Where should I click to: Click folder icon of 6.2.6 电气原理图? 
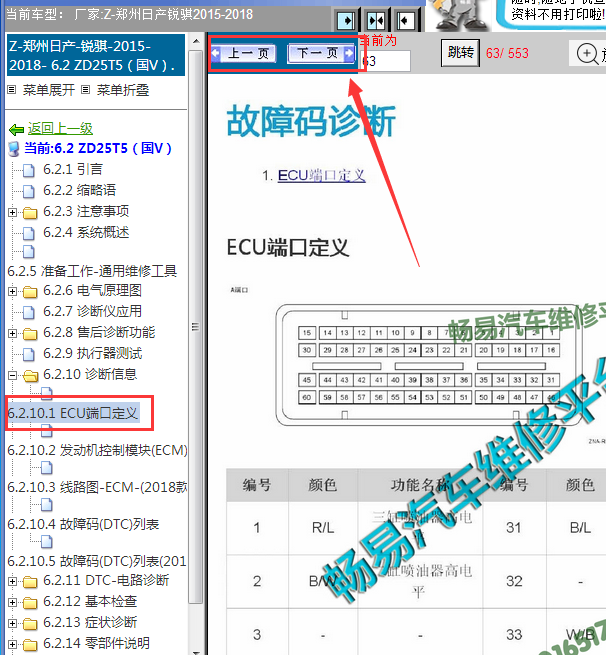[x=30, y=292]
